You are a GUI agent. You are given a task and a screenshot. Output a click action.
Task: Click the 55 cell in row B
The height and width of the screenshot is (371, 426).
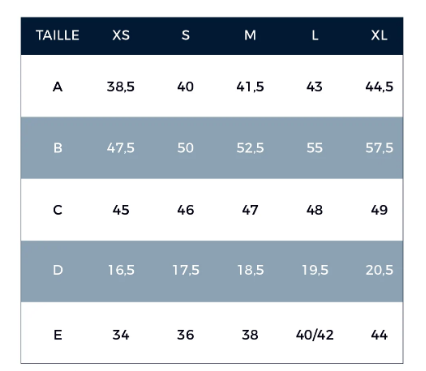[x=315, y=148]
